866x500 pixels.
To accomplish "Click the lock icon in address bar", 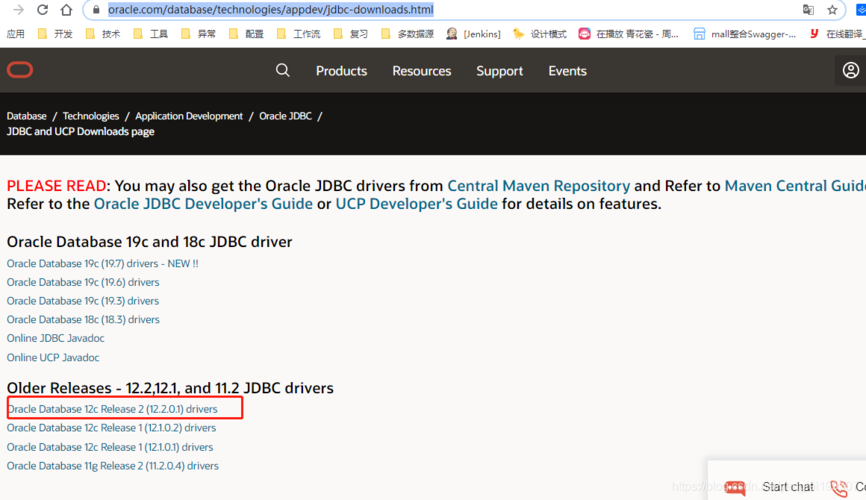I will [x=96, y=10].
